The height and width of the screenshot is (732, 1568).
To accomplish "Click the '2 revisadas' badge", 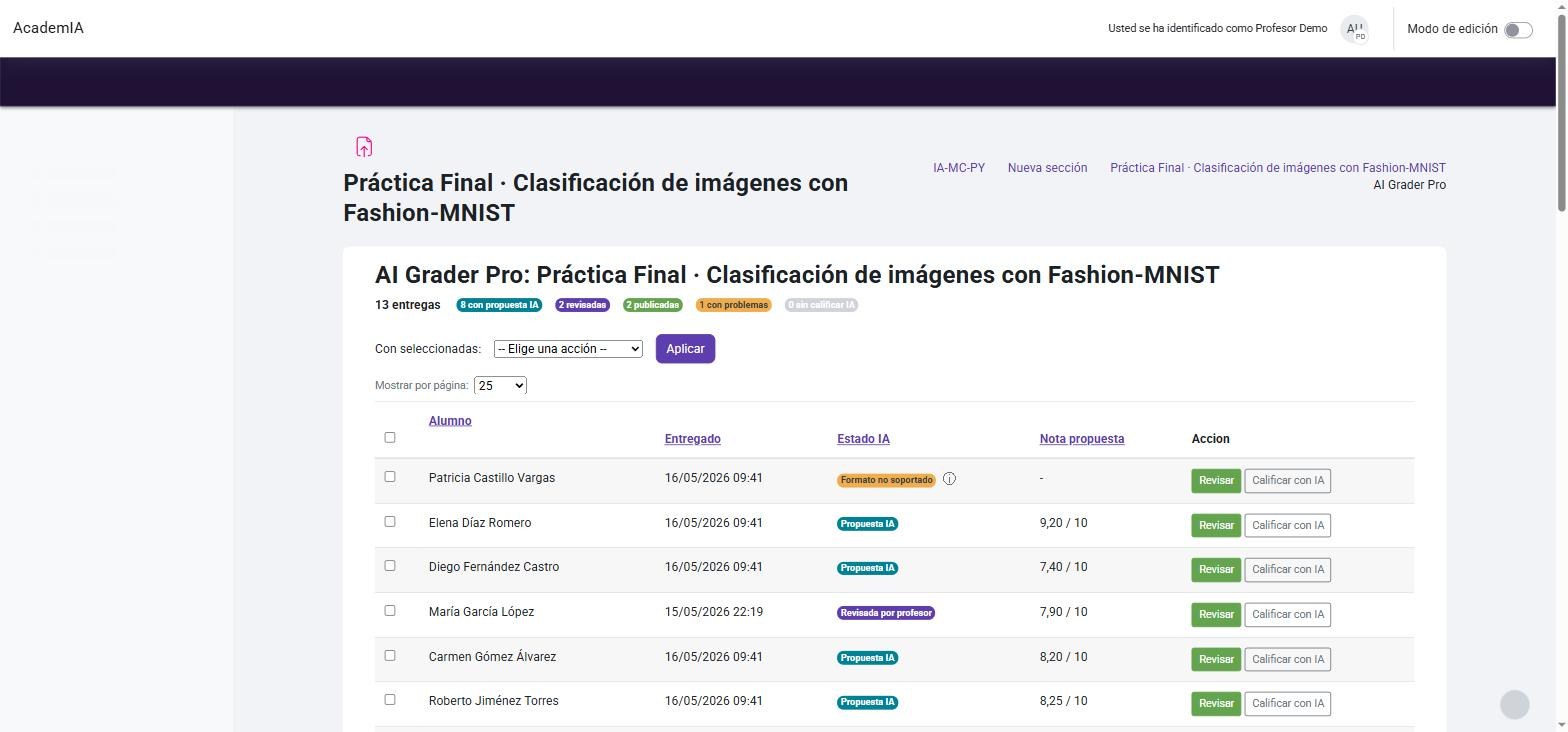I will [x=582, y=305].
